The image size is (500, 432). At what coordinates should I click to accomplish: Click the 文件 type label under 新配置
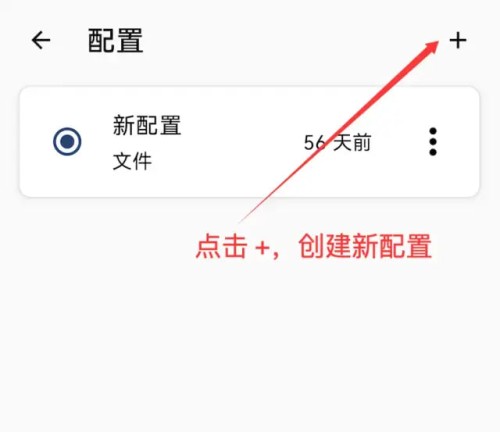pyautogui.click(x=132, y=161)
